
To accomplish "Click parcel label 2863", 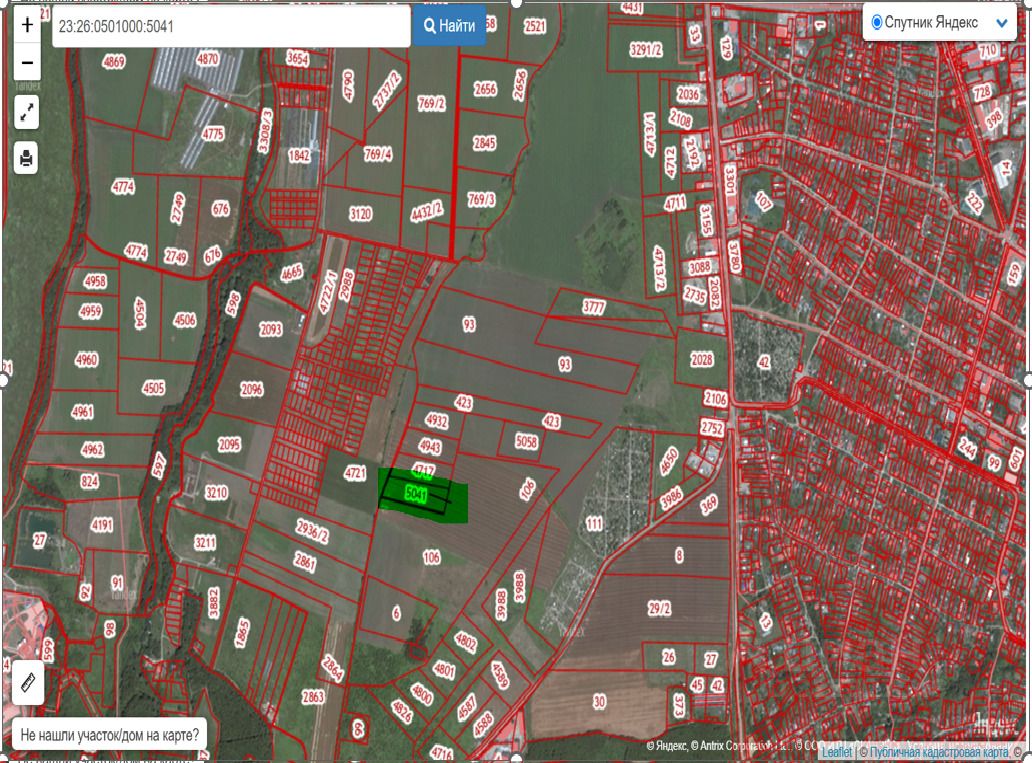I will coord(313,697).
